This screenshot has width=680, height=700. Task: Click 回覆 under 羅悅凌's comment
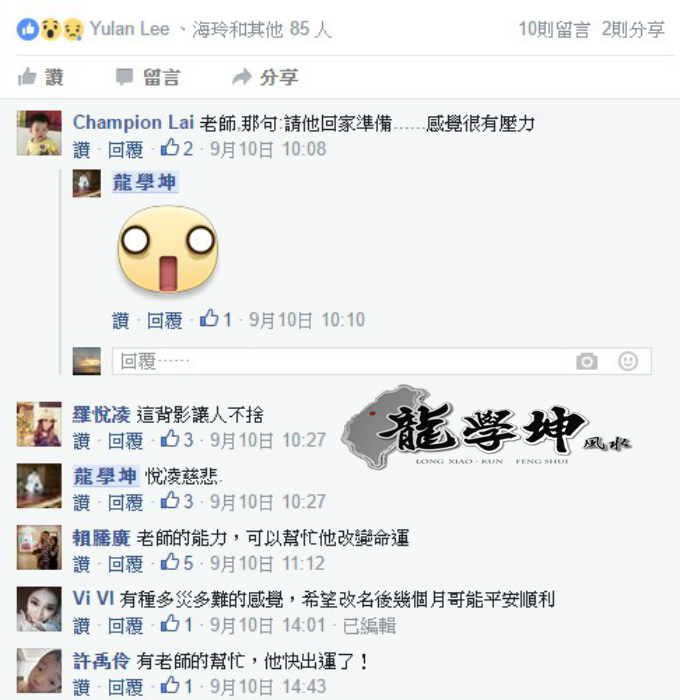pyautogui.click(x=125, y=441)
